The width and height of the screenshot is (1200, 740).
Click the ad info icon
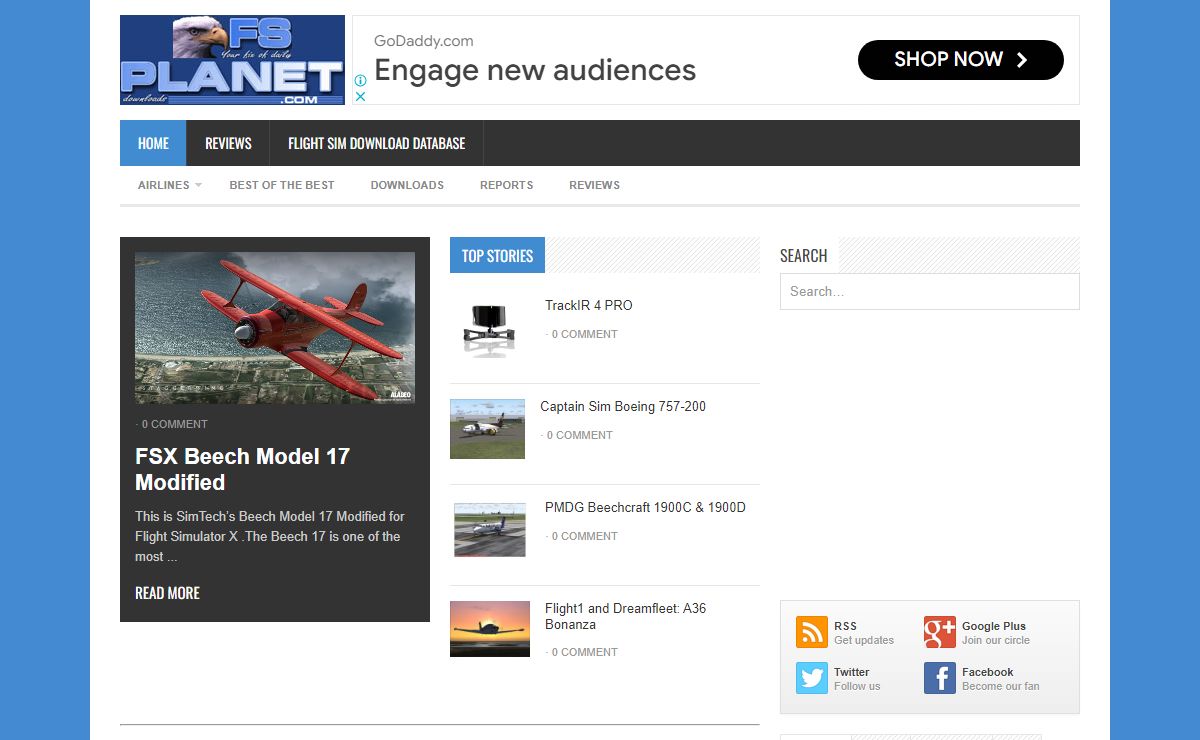[x=361, y=81]
